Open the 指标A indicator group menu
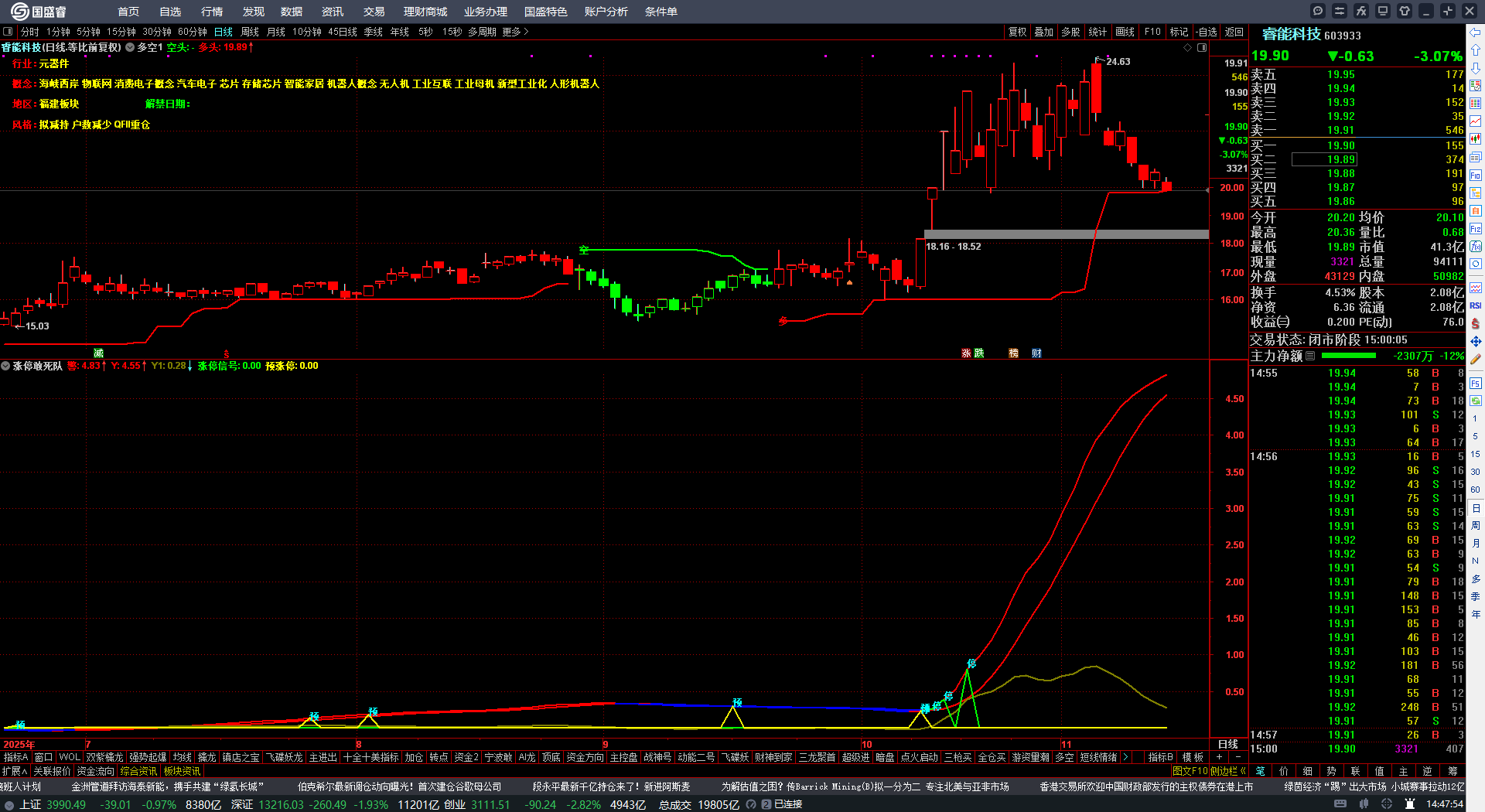 tap(15, 757)
